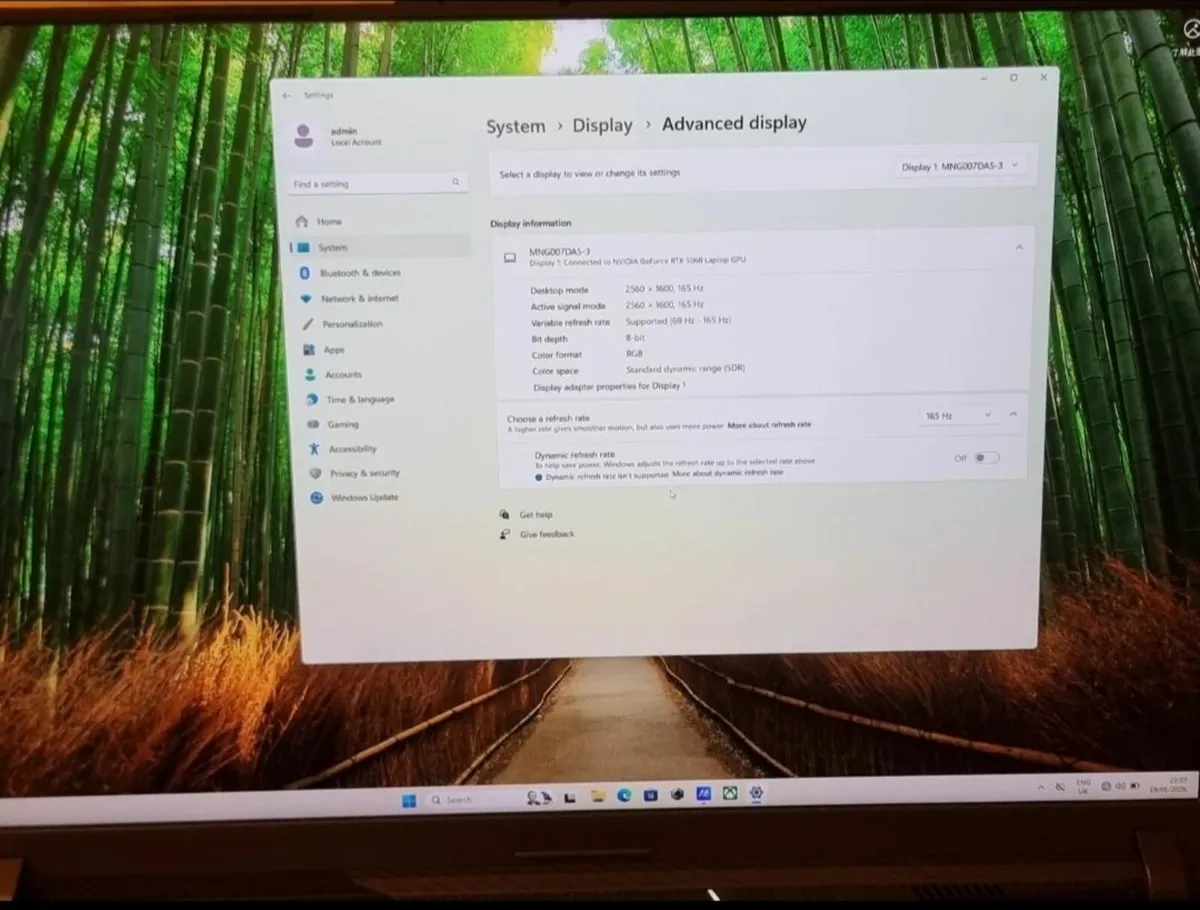Open the 165 Hz refresh rate dropdown
Viewport: 1200px width, 910px height.
(954, 414)
